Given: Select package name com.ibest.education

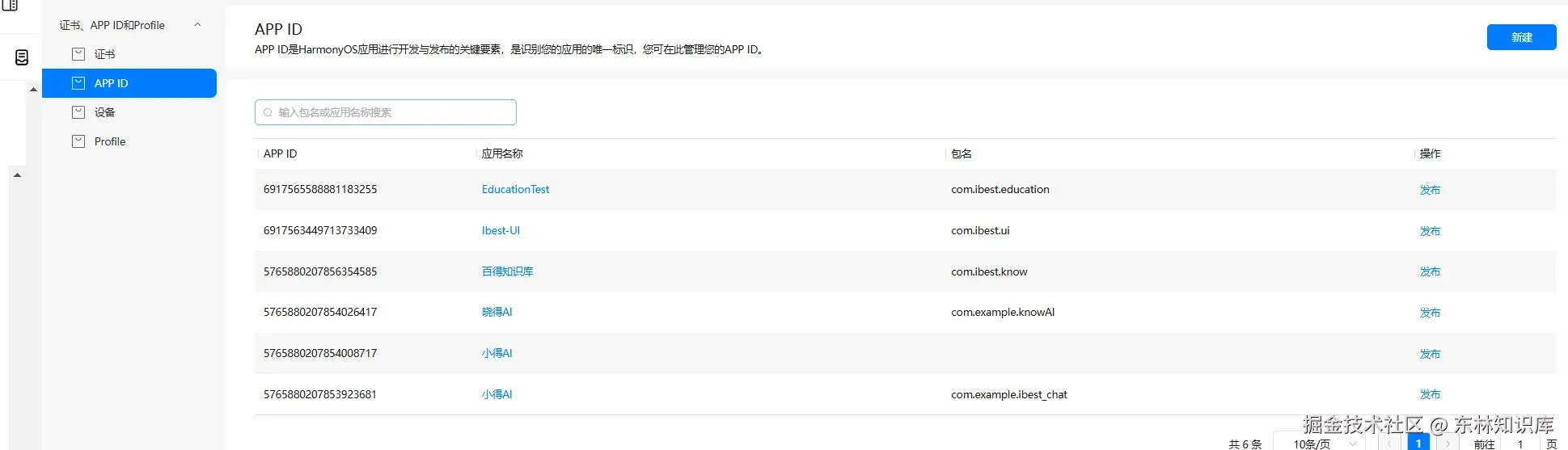Looking at the screenshot, I should [1000, 189].
